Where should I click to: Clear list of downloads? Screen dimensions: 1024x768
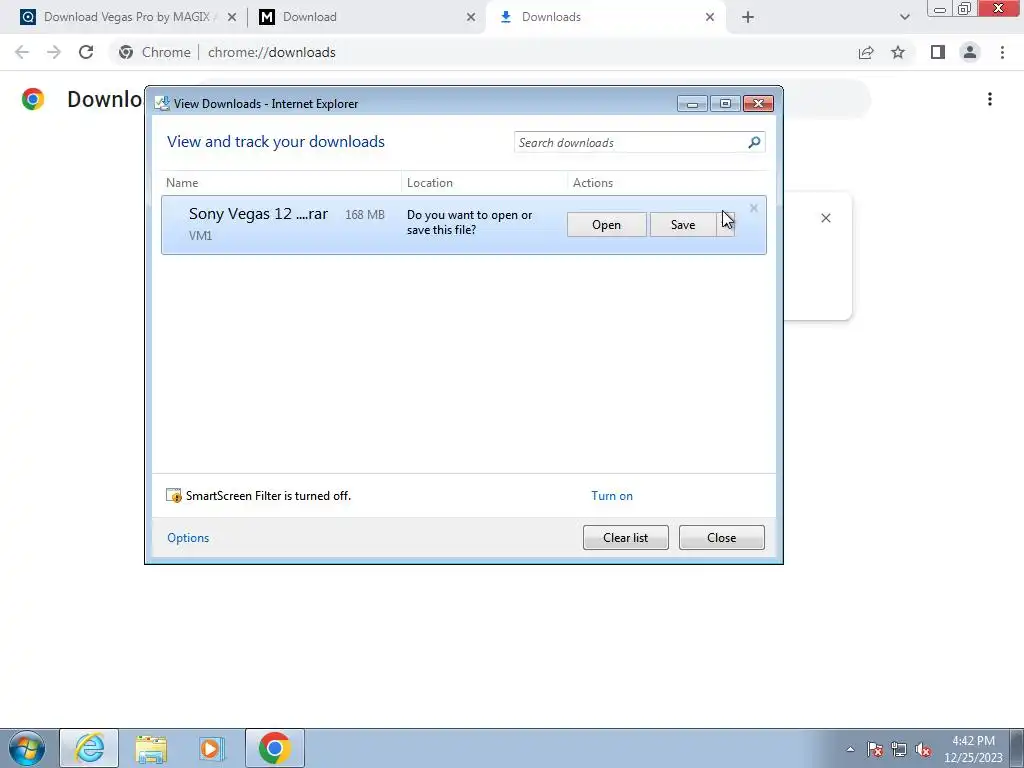(x=626, y=537)
